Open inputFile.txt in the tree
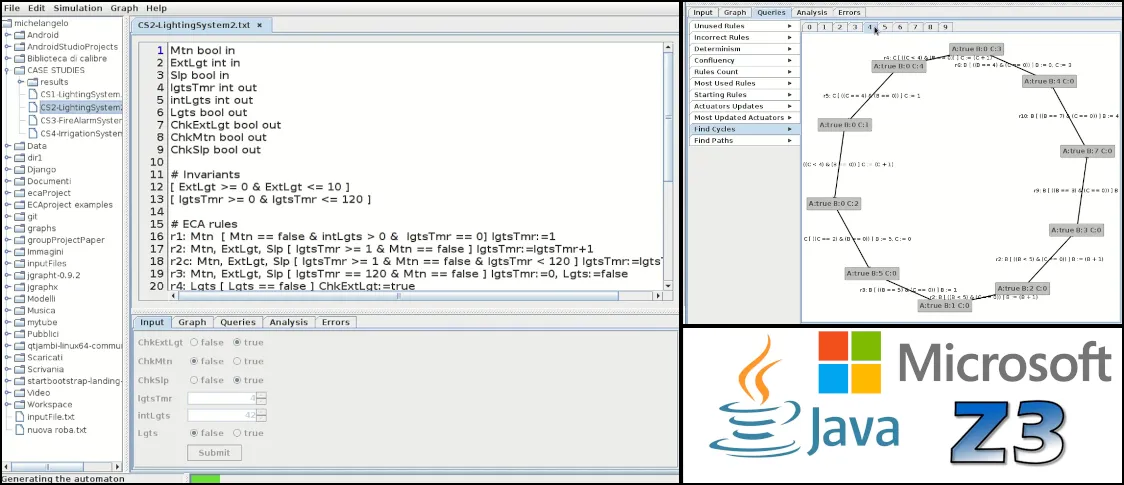 point(50,416)
